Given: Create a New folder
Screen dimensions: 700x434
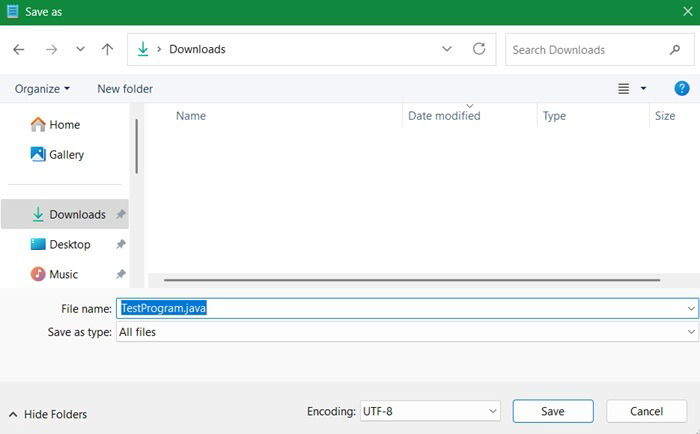Looking at the screenshot, I should [125, 88].
